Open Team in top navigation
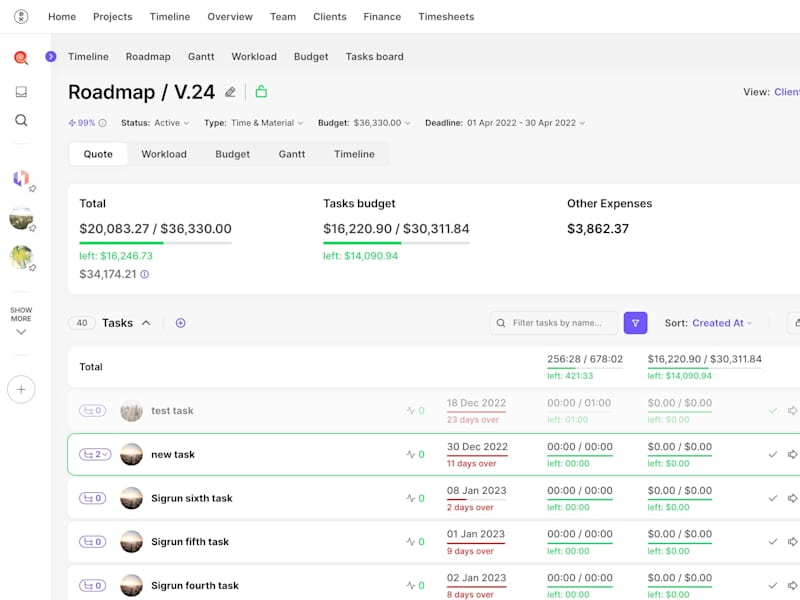Screen dimensions: 800x600 283,16
